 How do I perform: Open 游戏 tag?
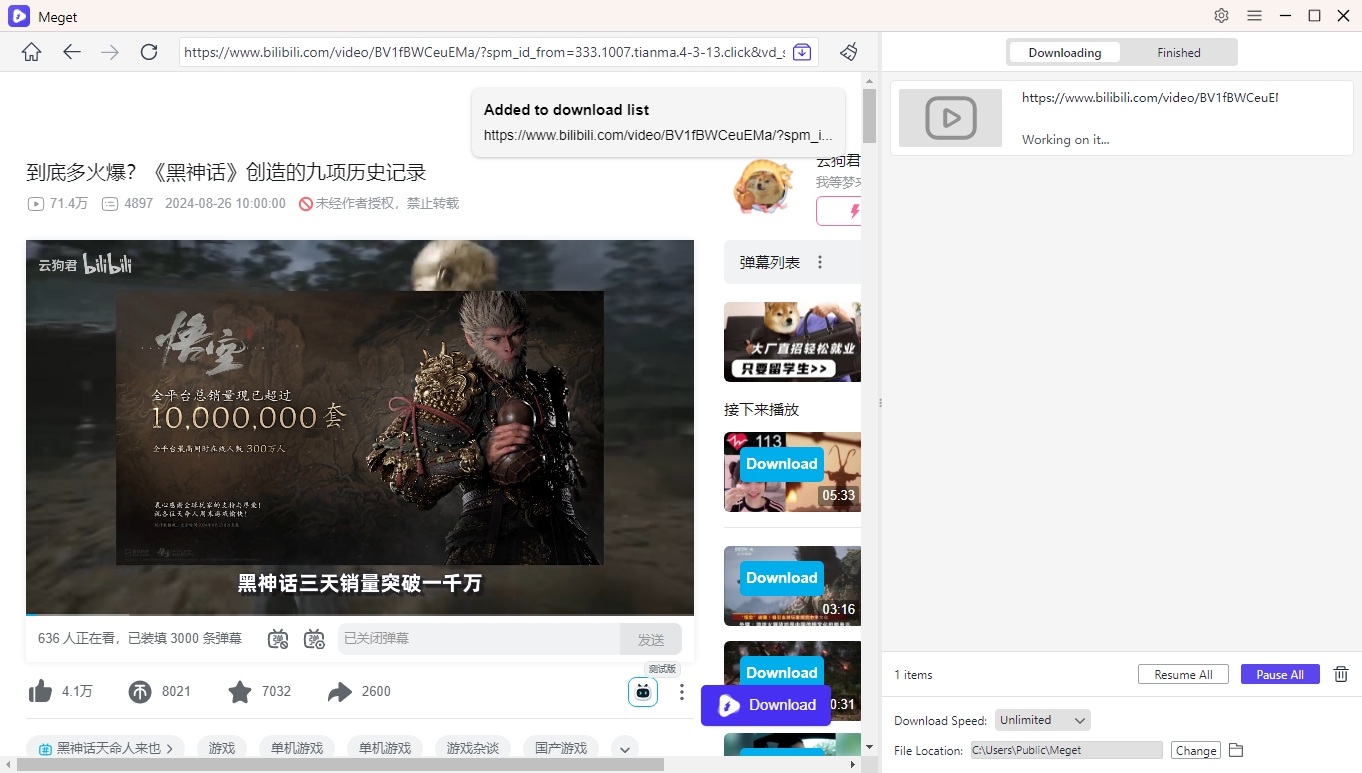pos(222,748)
